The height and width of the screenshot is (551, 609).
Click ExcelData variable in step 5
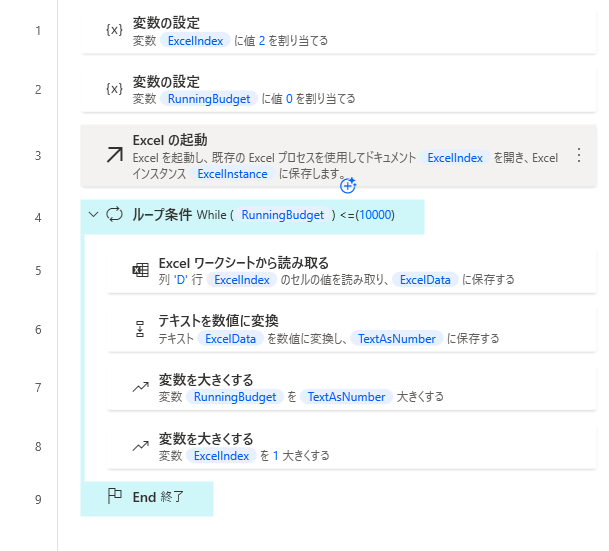click(x=425, y=280)
